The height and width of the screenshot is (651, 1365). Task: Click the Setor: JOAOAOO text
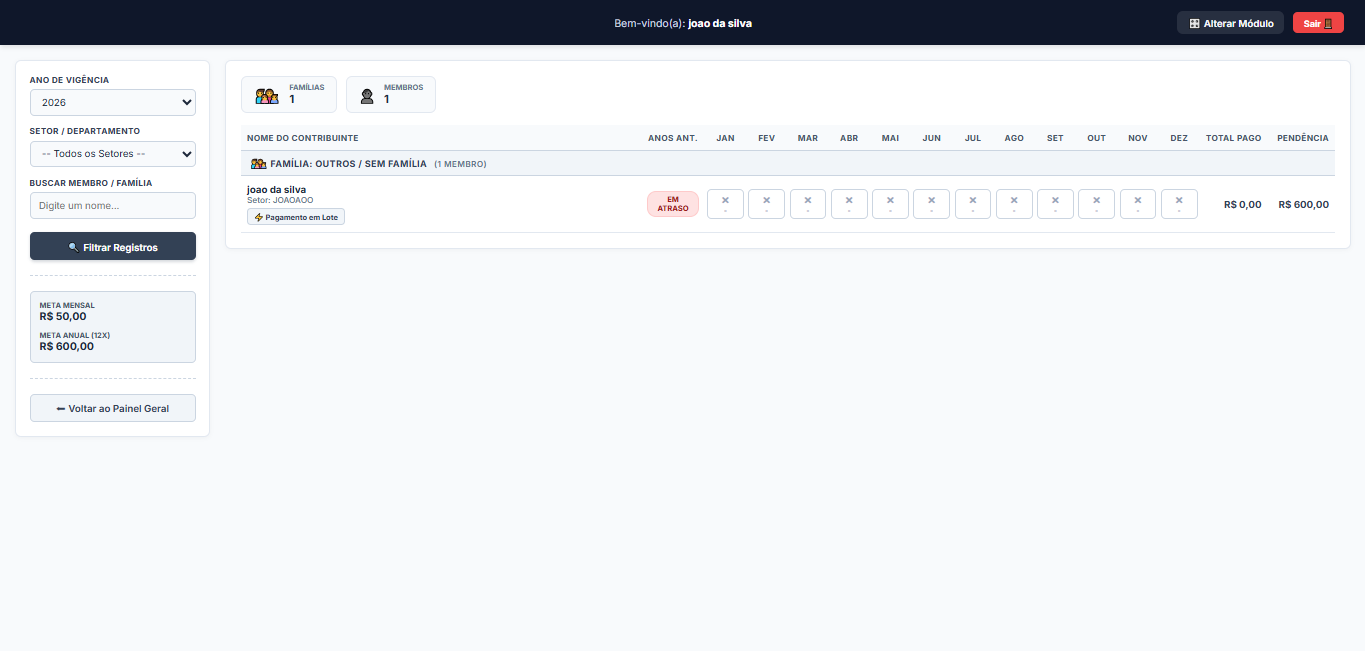click(x=280, y=200)
